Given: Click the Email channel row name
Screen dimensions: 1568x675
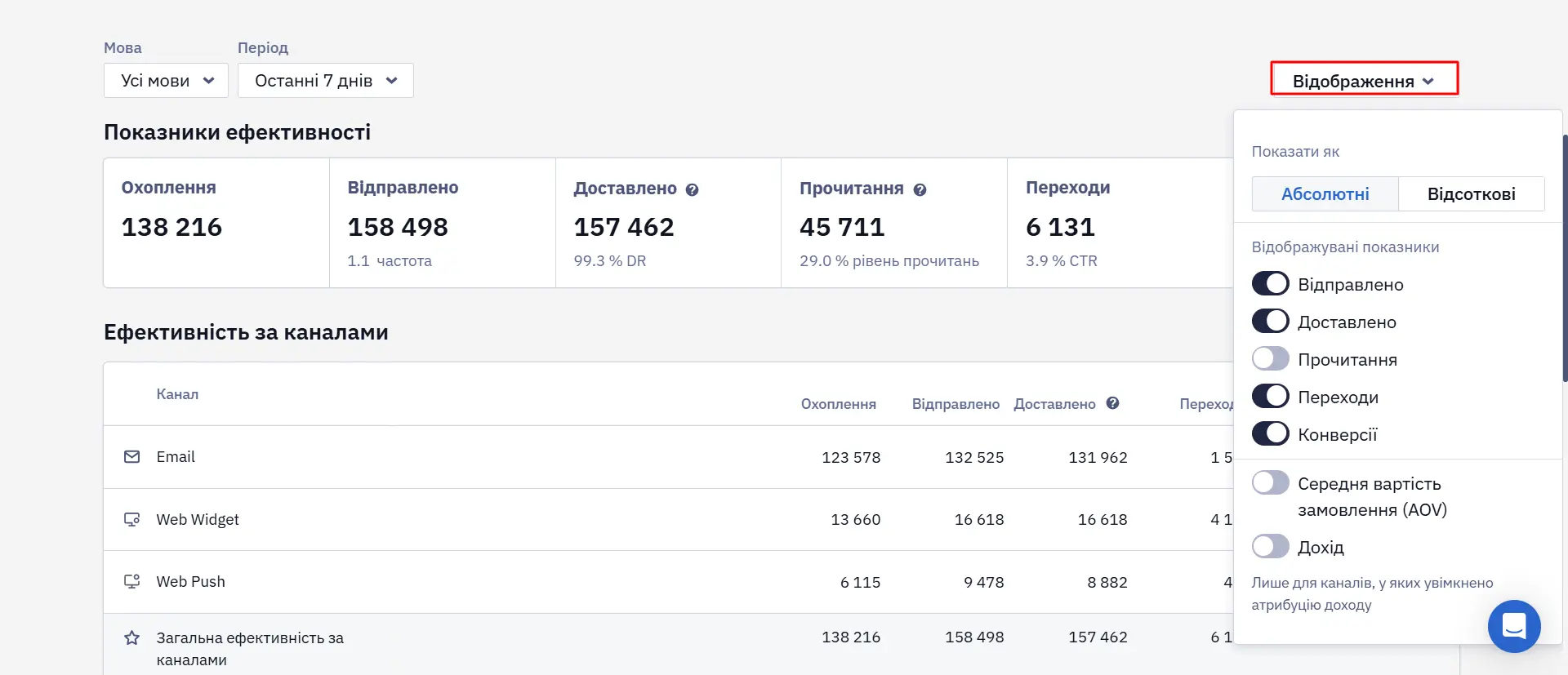Looking at the screenshot, I should tap(176, 457).
